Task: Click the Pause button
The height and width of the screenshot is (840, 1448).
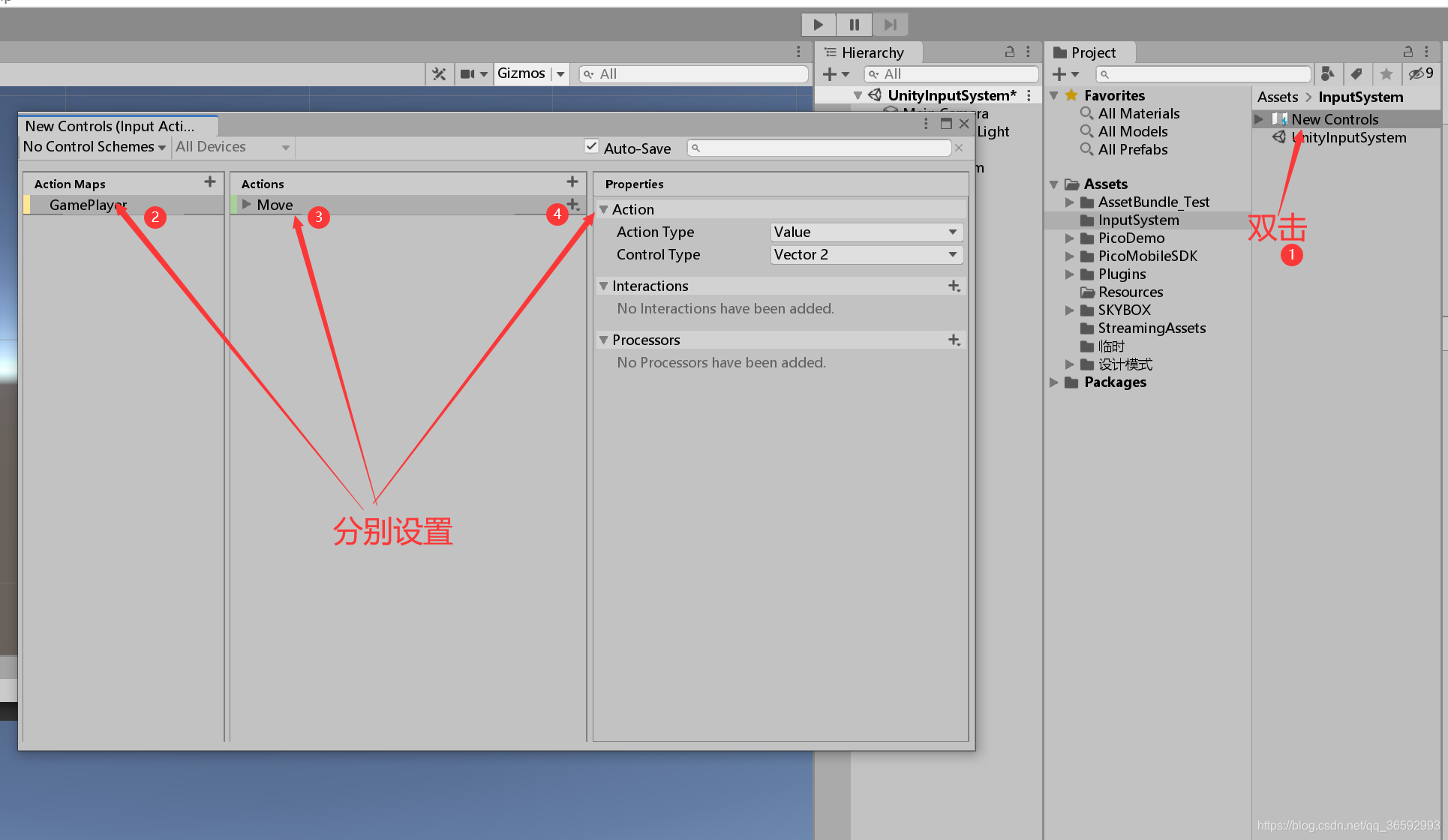Action: pos(854,25)
